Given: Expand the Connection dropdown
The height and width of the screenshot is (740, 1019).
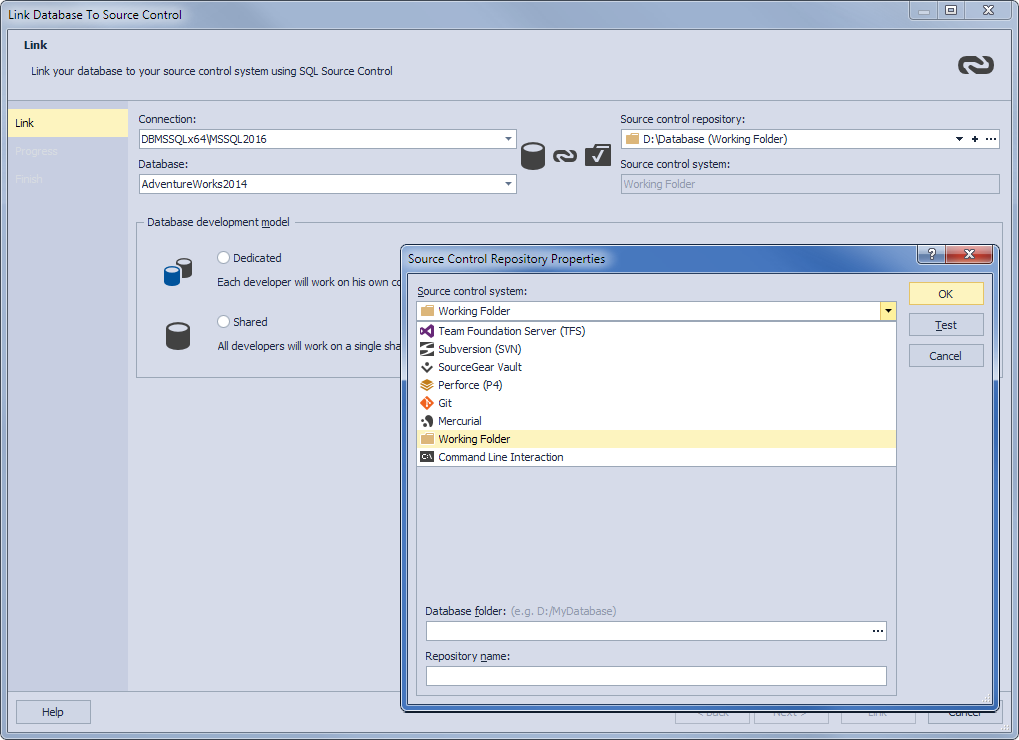Looking at the screenshot, I should pyautogui.click(x=508, y=139).
